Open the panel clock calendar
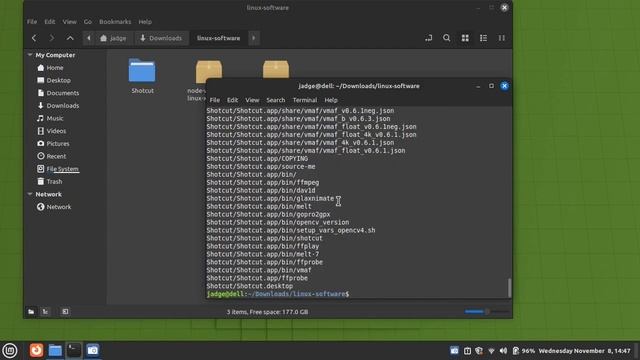Viewport: 640px width, 360px height. (584, 351)
